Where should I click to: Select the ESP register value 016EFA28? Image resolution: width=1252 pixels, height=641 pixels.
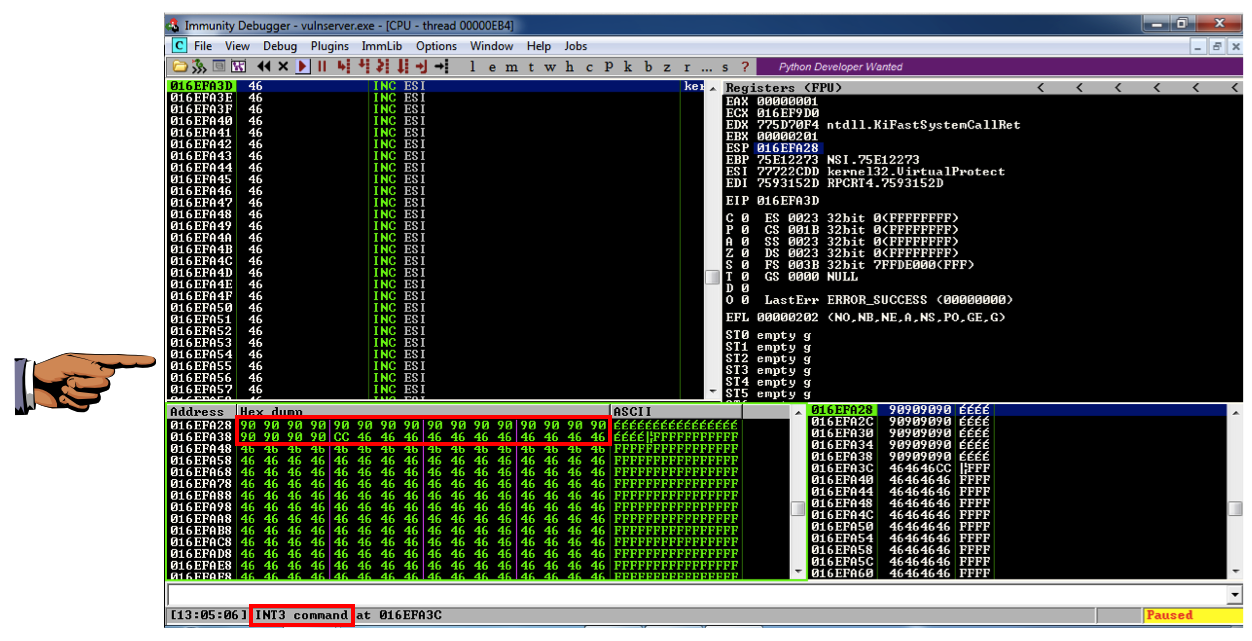787,148
